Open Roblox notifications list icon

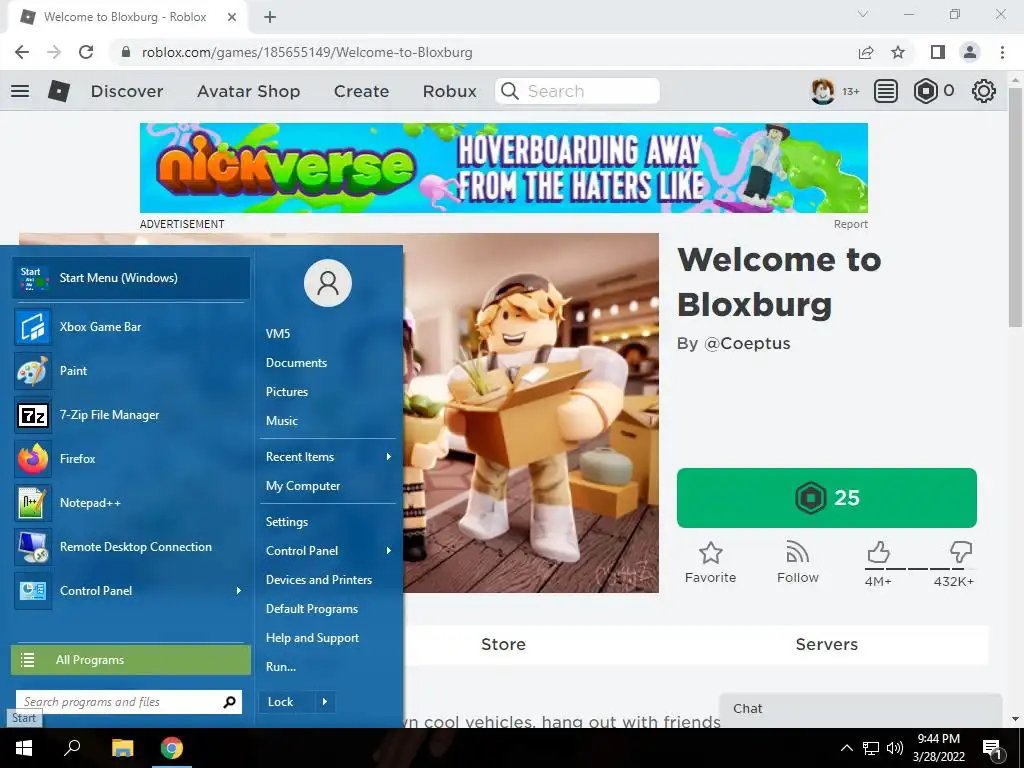point(886,91)
